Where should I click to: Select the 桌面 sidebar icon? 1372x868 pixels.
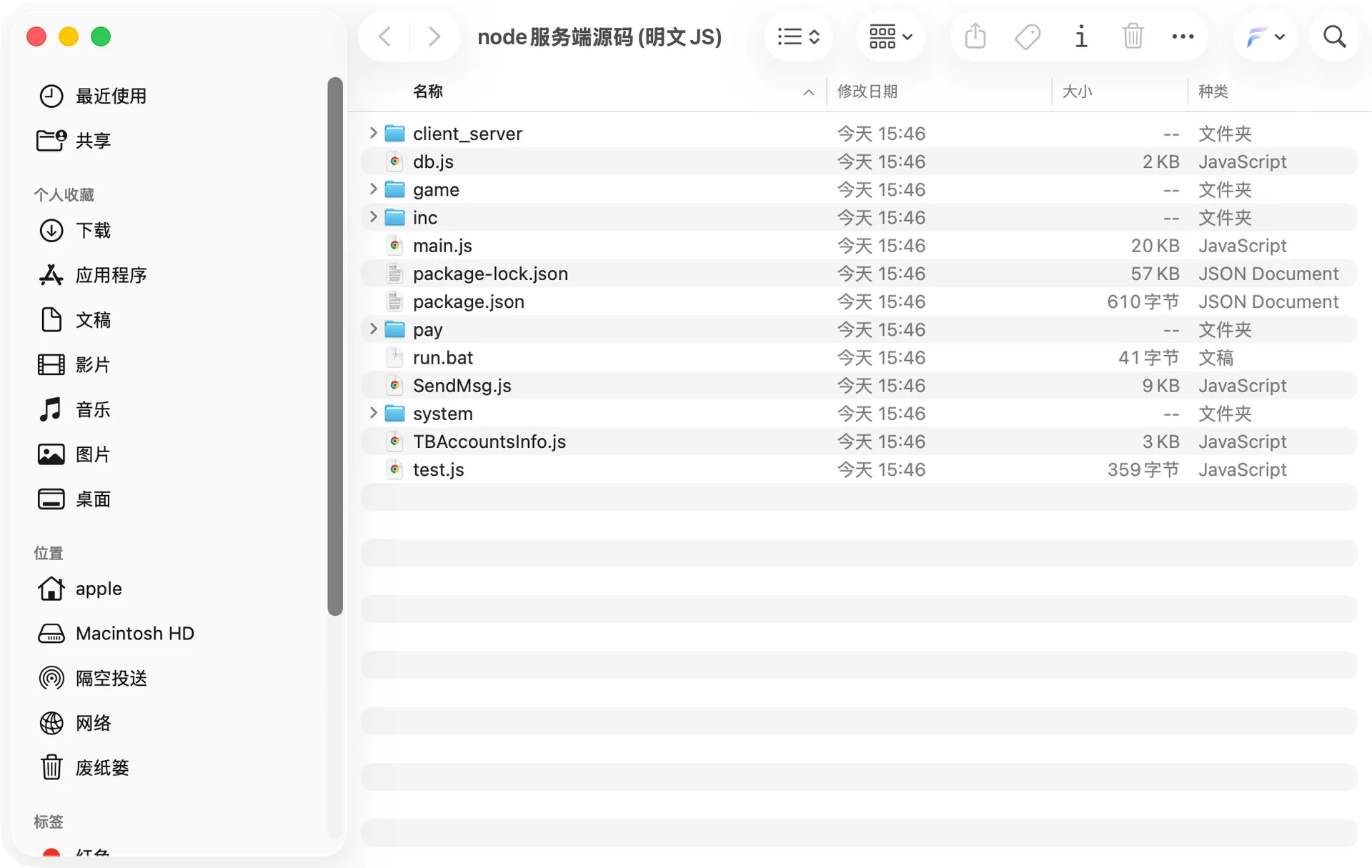point(51,499)
